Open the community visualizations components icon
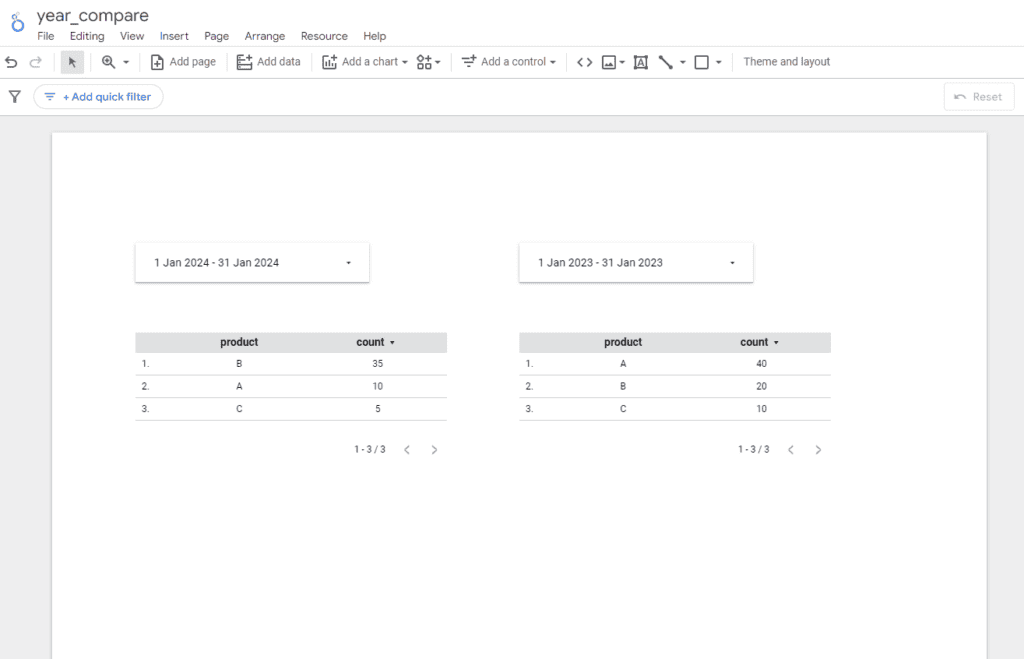The width and height of the screenshot is (1024, 659). (425, 62)
